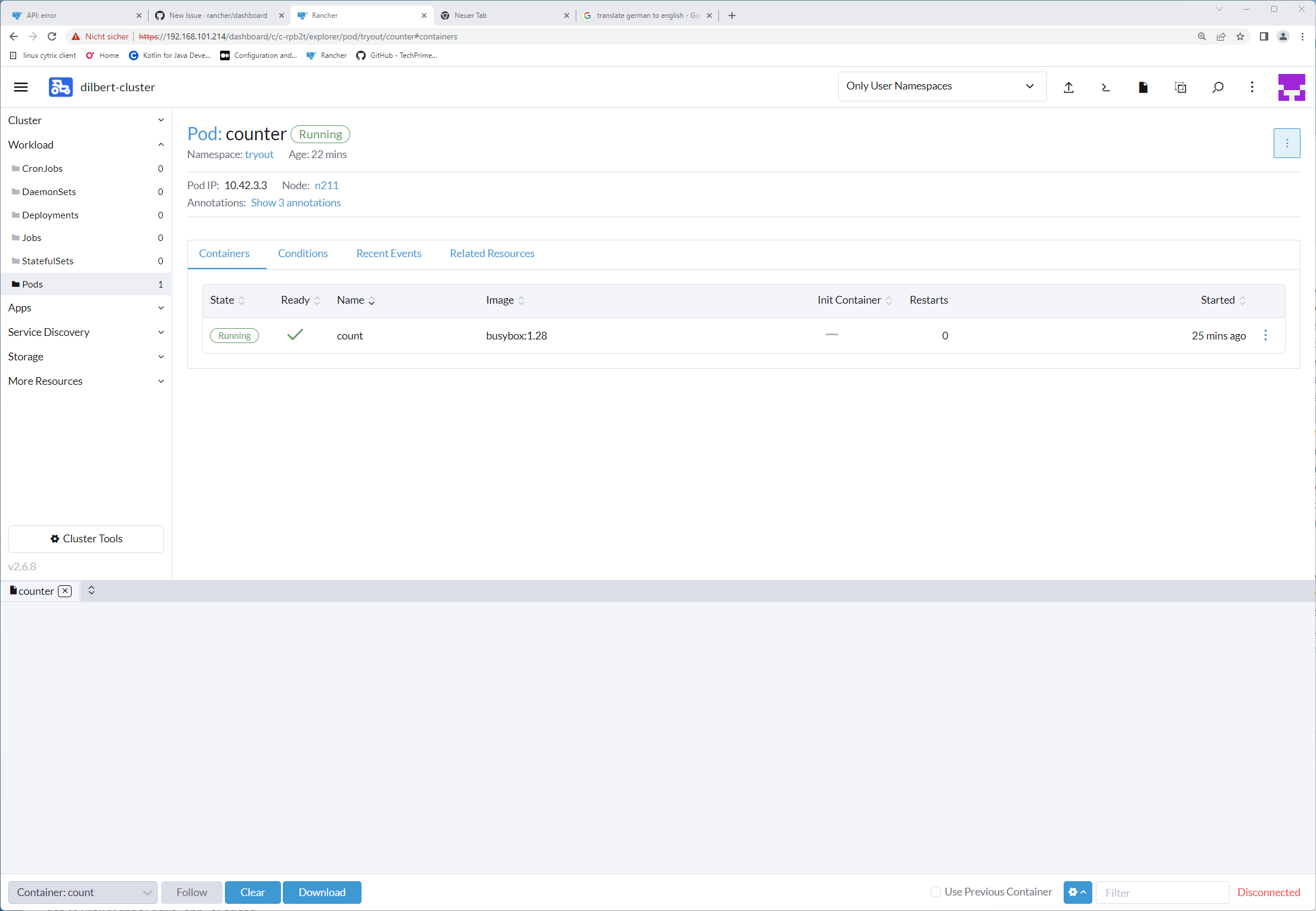Viewport: 1316px width, 911px height.
Task: Toggle the sort arrow on the State column
Action: (242, 300)
